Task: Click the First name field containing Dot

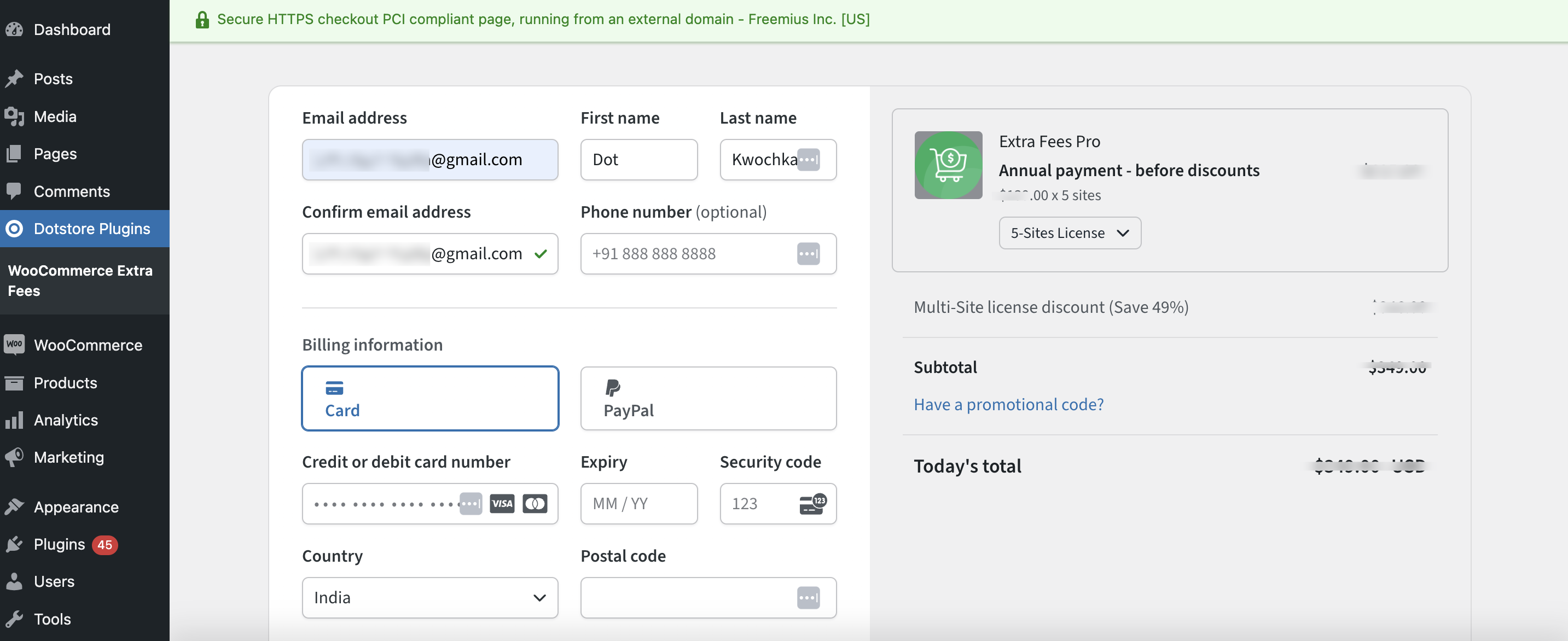Action: [639, 160]
